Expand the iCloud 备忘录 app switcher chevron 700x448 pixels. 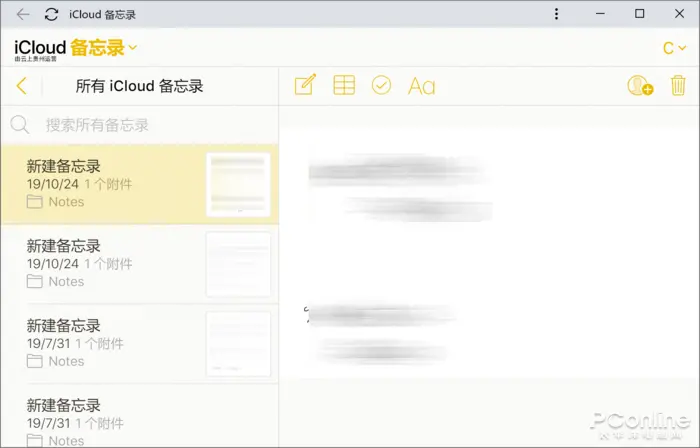133,47
